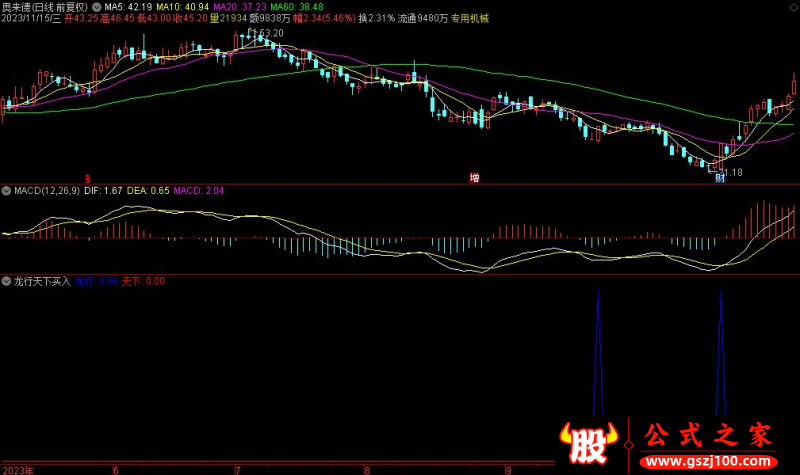This screenshot has height=475, width=800.
Task: Open the dropdown next to 奥来德 chart title
Action: (96, 7)
